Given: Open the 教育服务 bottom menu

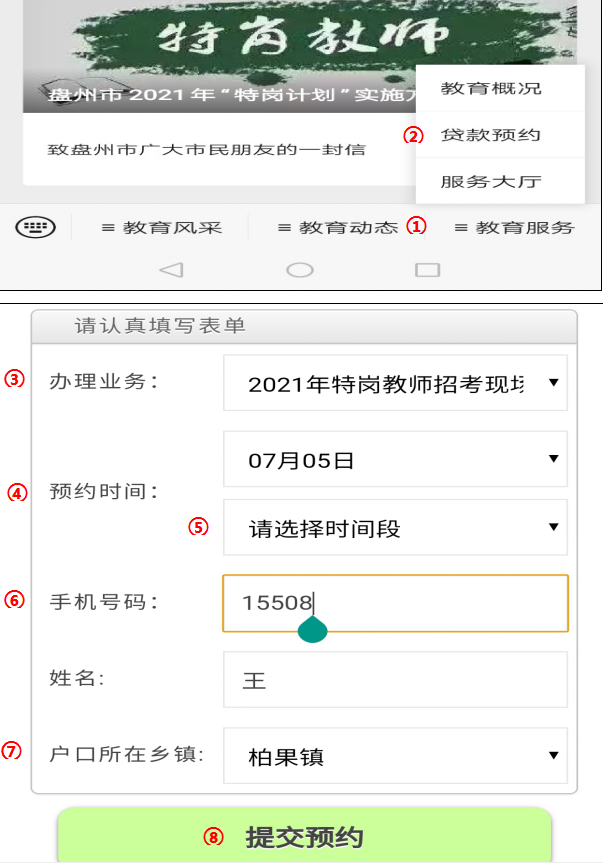Looking at the screenshot, I should (x=514, y=228).
